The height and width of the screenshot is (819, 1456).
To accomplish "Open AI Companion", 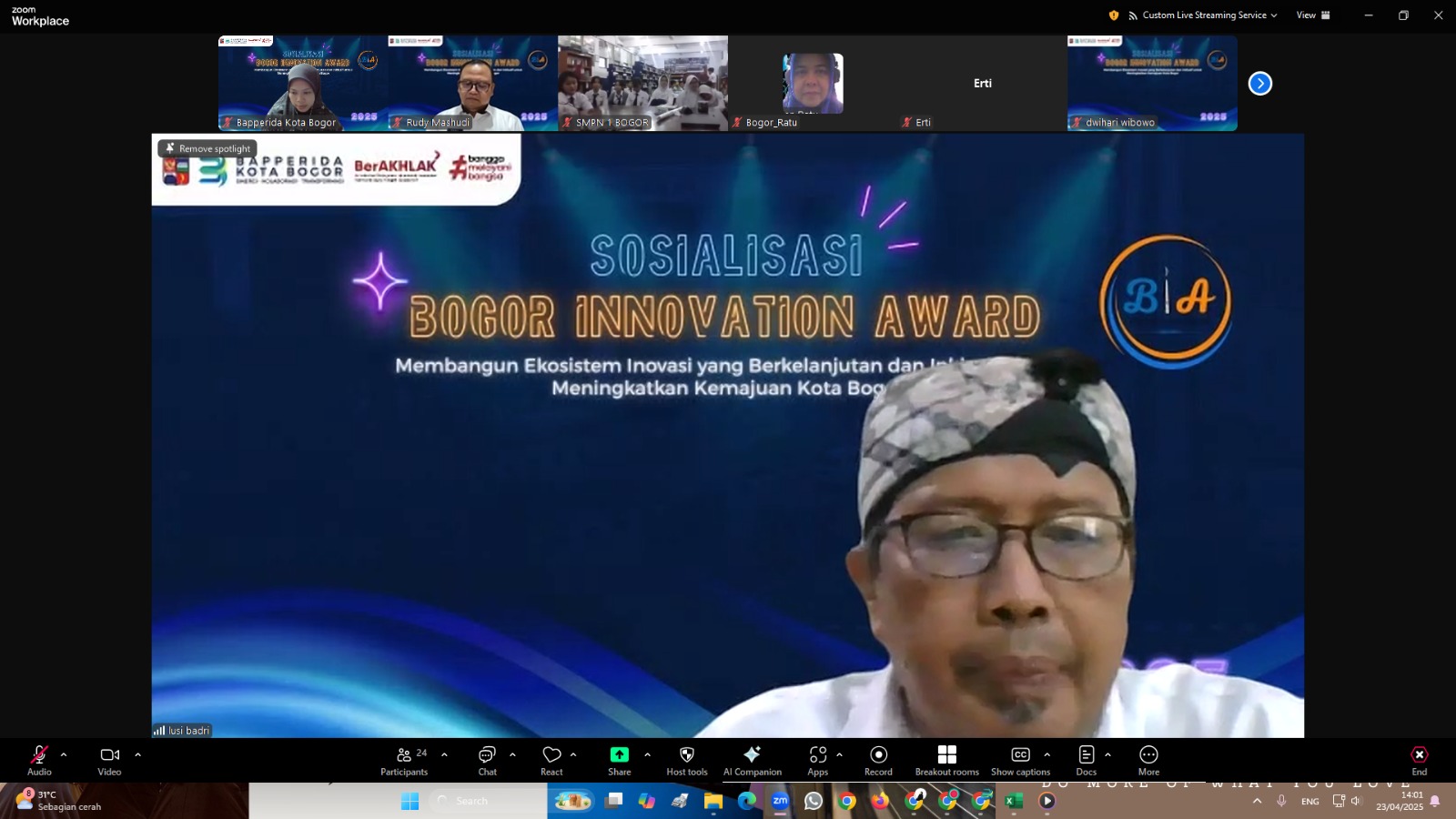I will pos(753,761).
